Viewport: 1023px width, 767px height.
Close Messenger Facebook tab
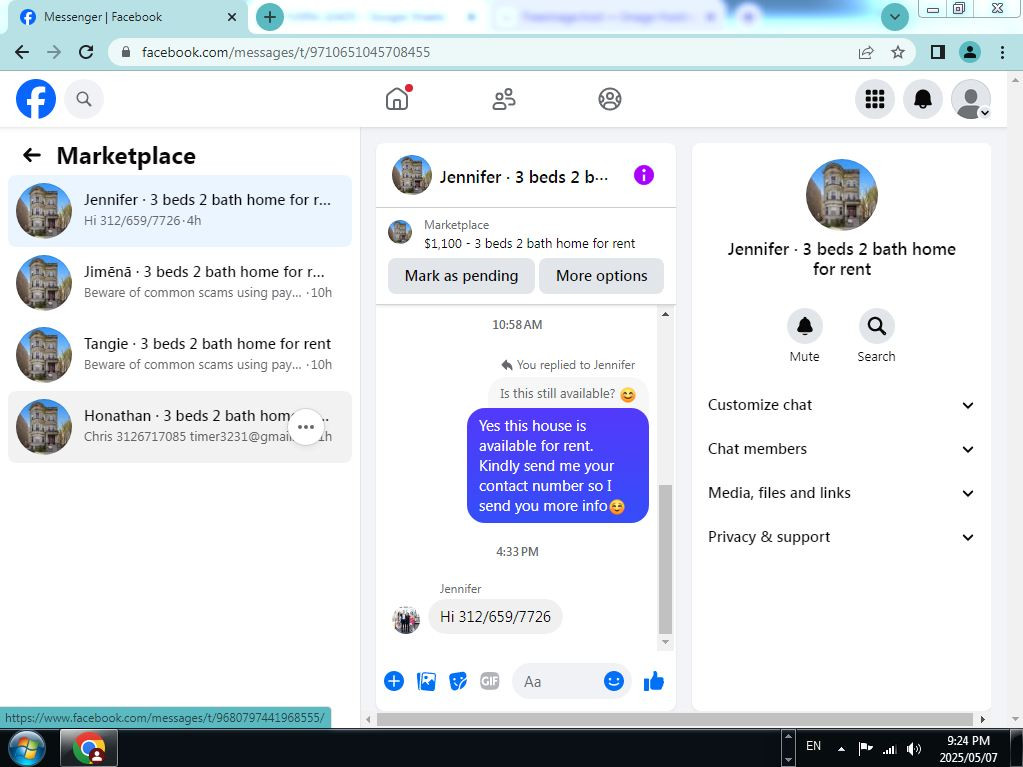pyautogui.click(x=232, y=17)
